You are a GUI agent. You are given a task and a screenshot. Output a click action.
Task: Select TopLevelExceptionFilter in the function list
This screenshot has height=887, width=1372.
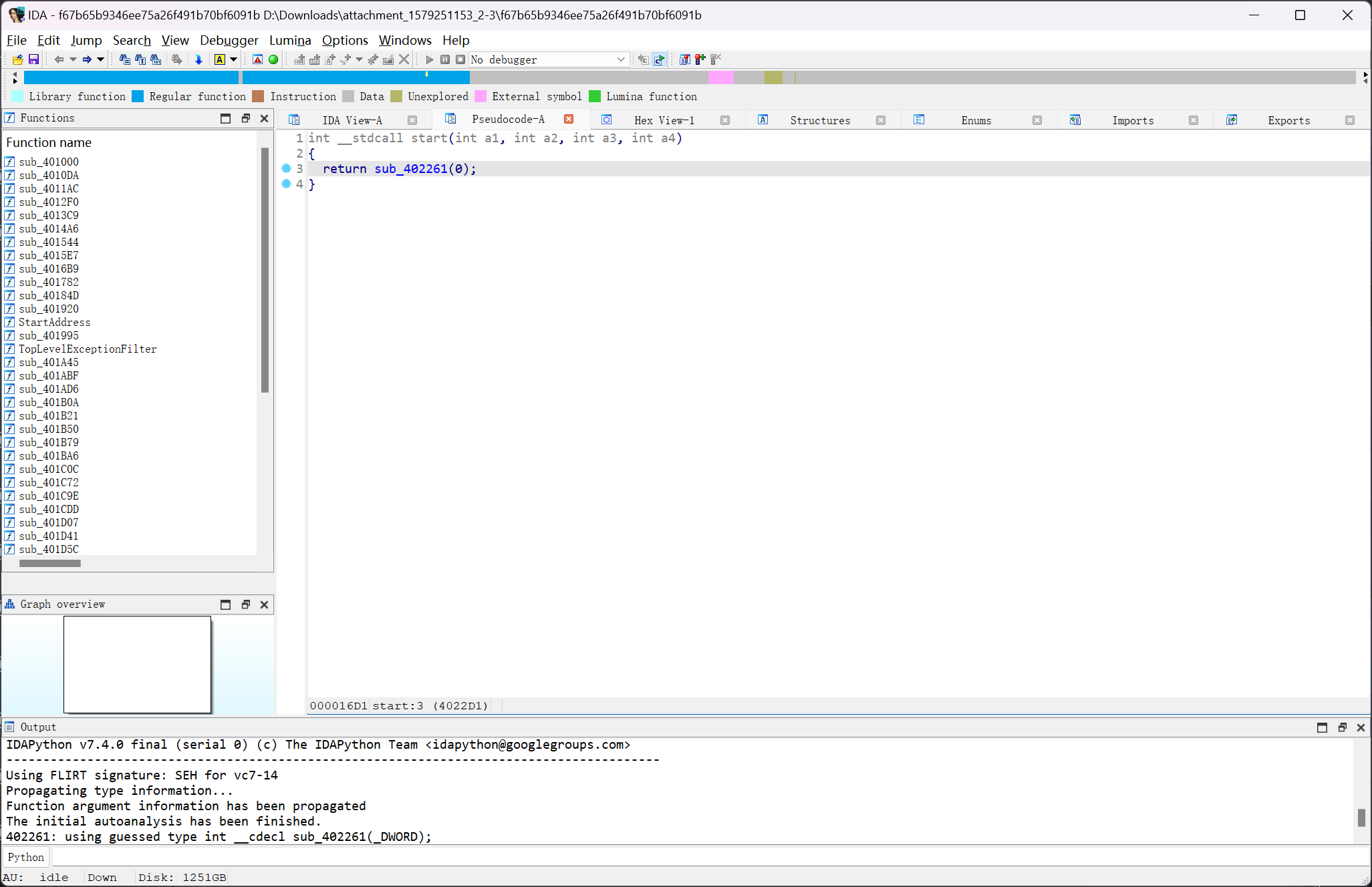click(88, 349)
